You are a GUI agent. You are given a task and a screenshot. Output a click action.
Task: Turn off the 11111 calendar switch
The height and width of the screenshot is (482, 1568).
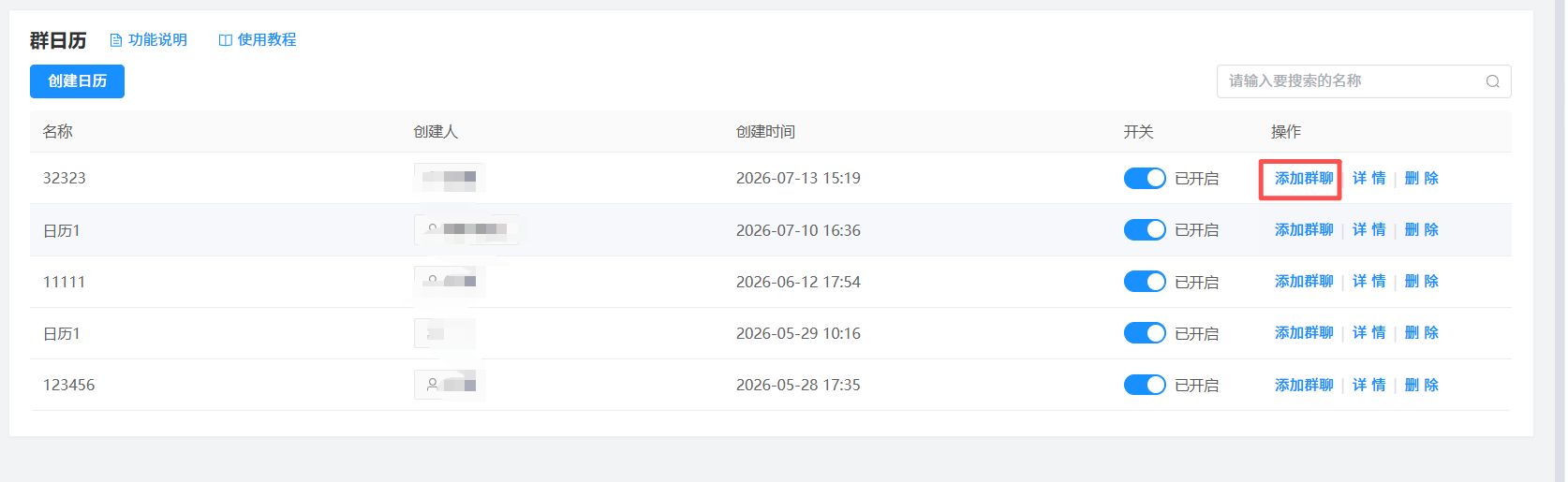1145,281
